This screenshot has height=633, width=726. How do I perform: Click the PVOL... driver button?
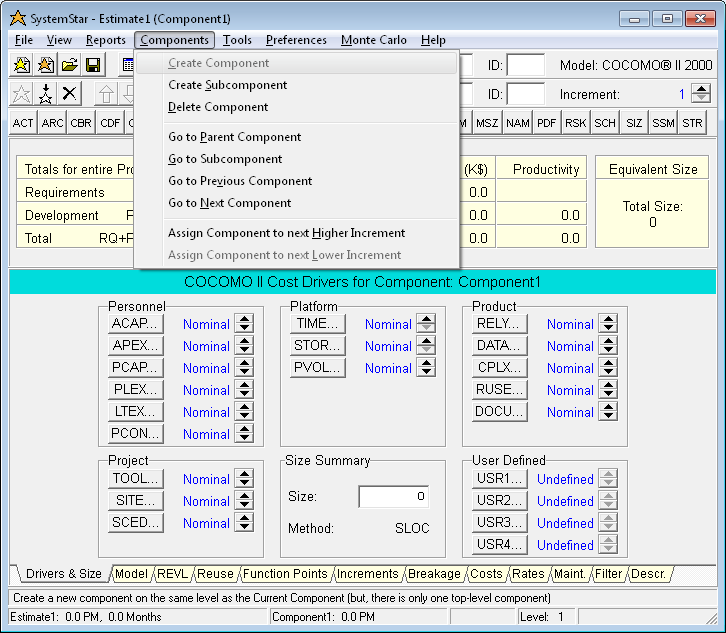pos(318,368)
